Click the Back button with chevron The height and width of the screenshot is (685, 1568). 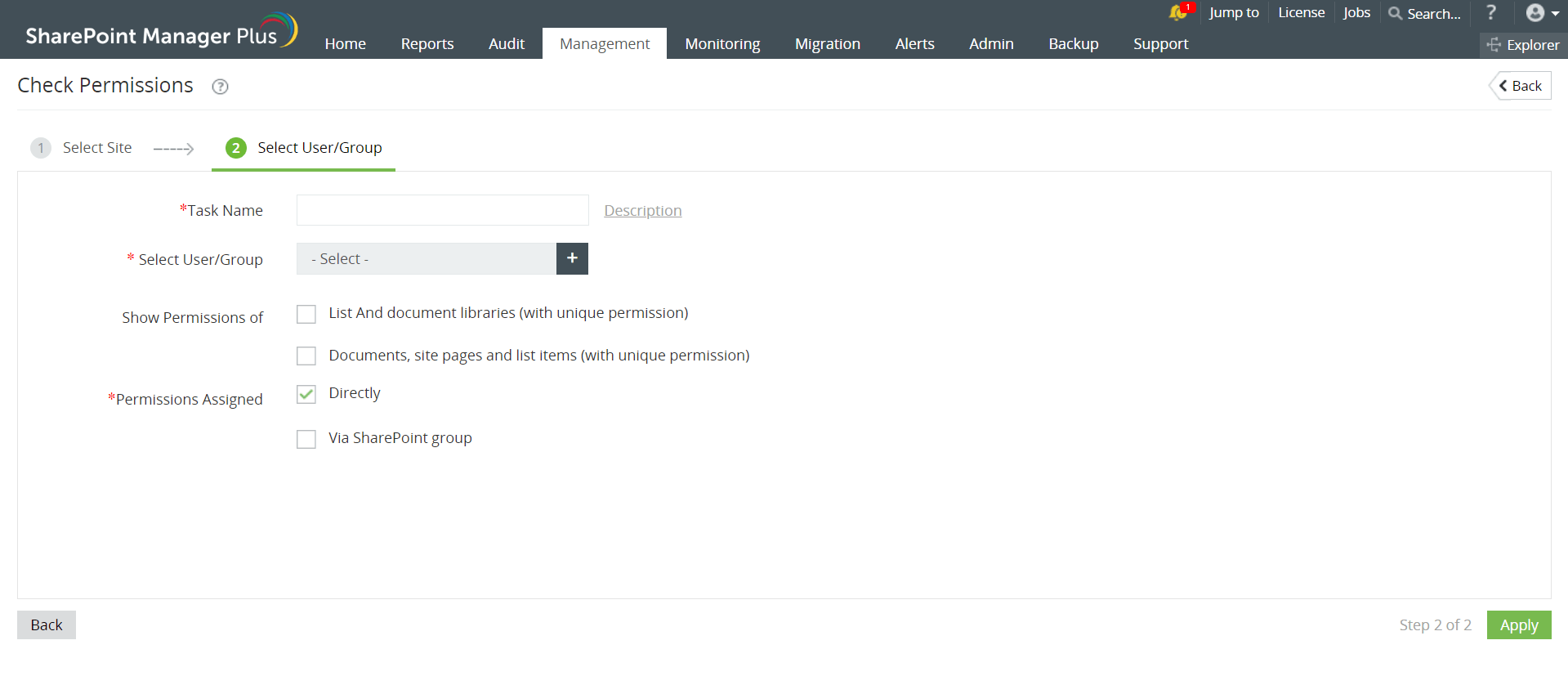[x=1521, y=86]
